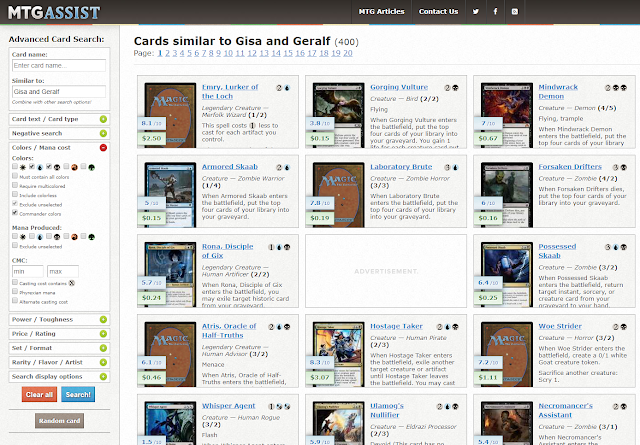Toggle Exclude unselected under Colors

(x=15, y=204)
